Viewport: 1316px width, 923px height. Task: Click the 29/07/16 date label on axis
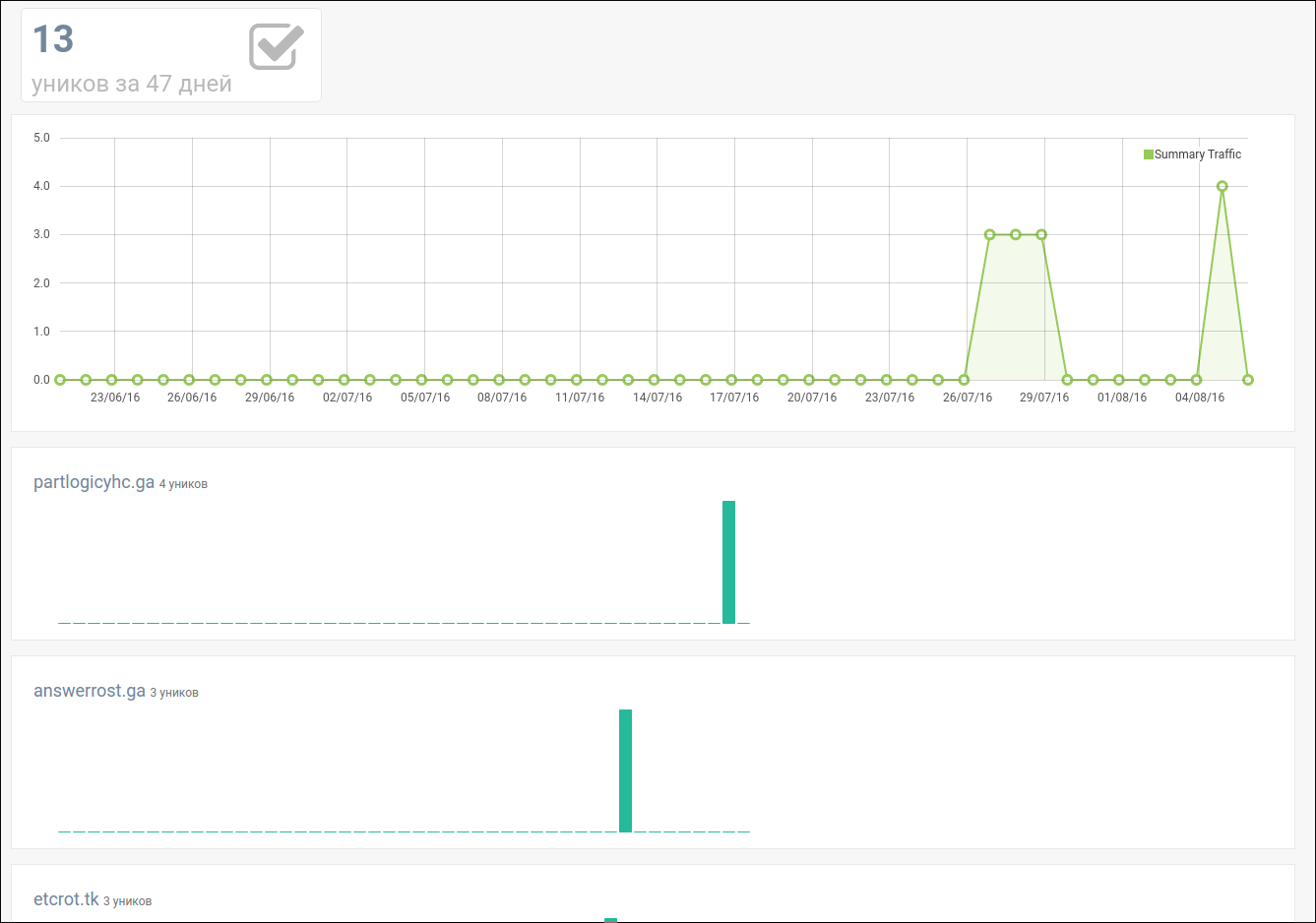pos(1044,398)
